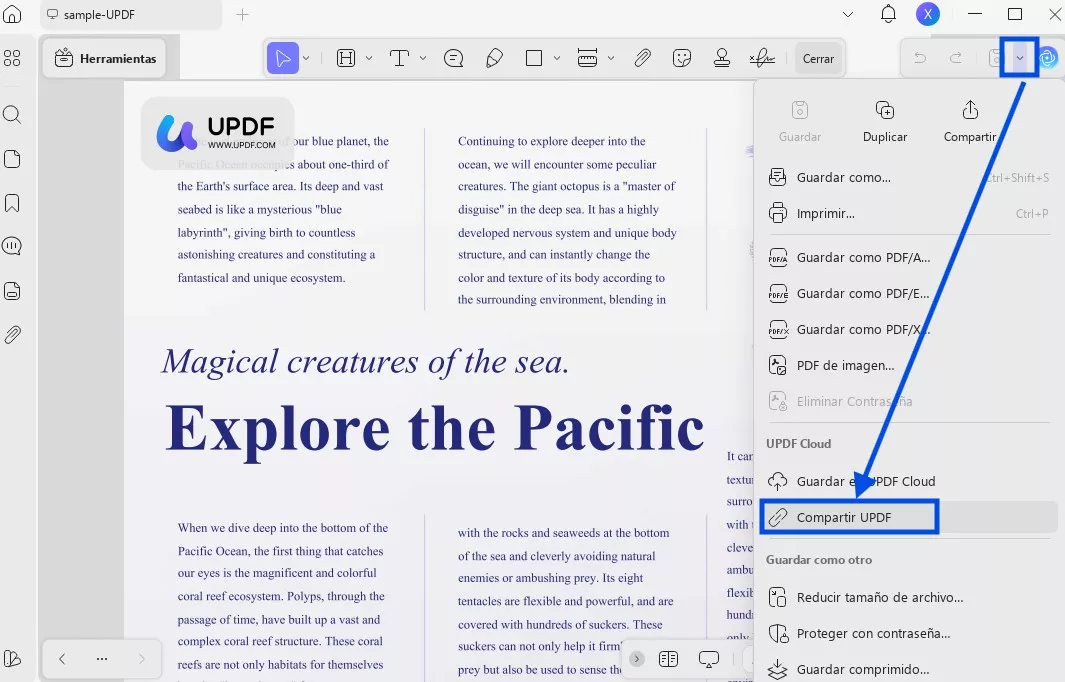Open page navigation ellipsis

[102, 658]
